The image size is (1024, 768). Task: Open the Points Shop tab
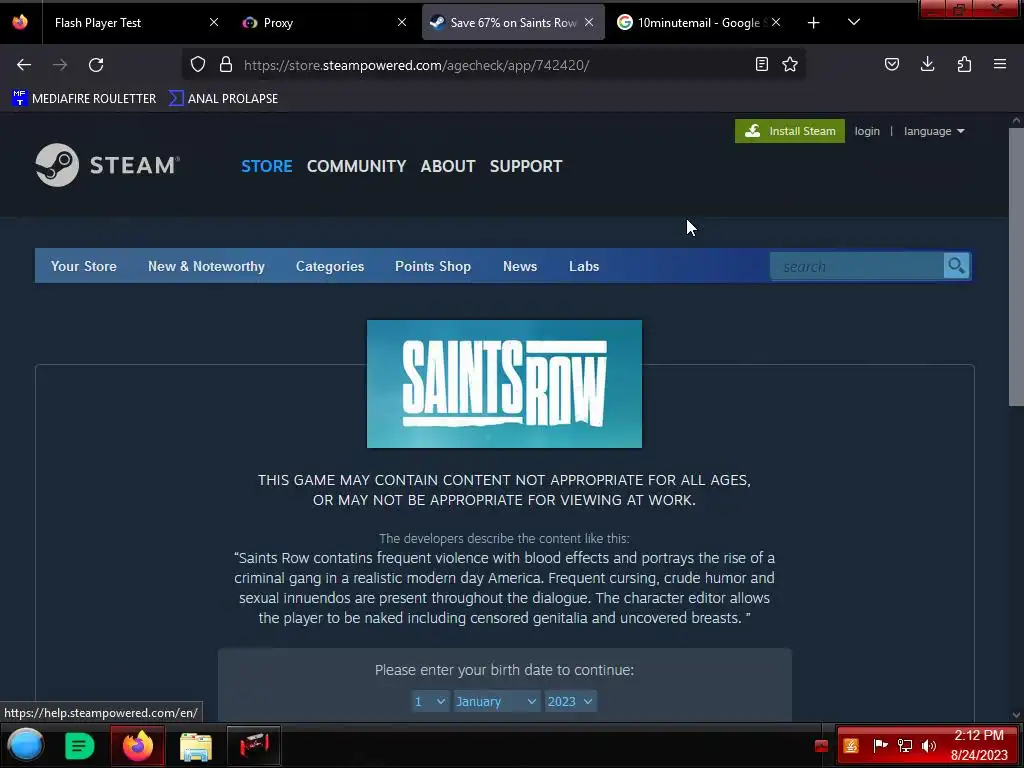point(433,266)
